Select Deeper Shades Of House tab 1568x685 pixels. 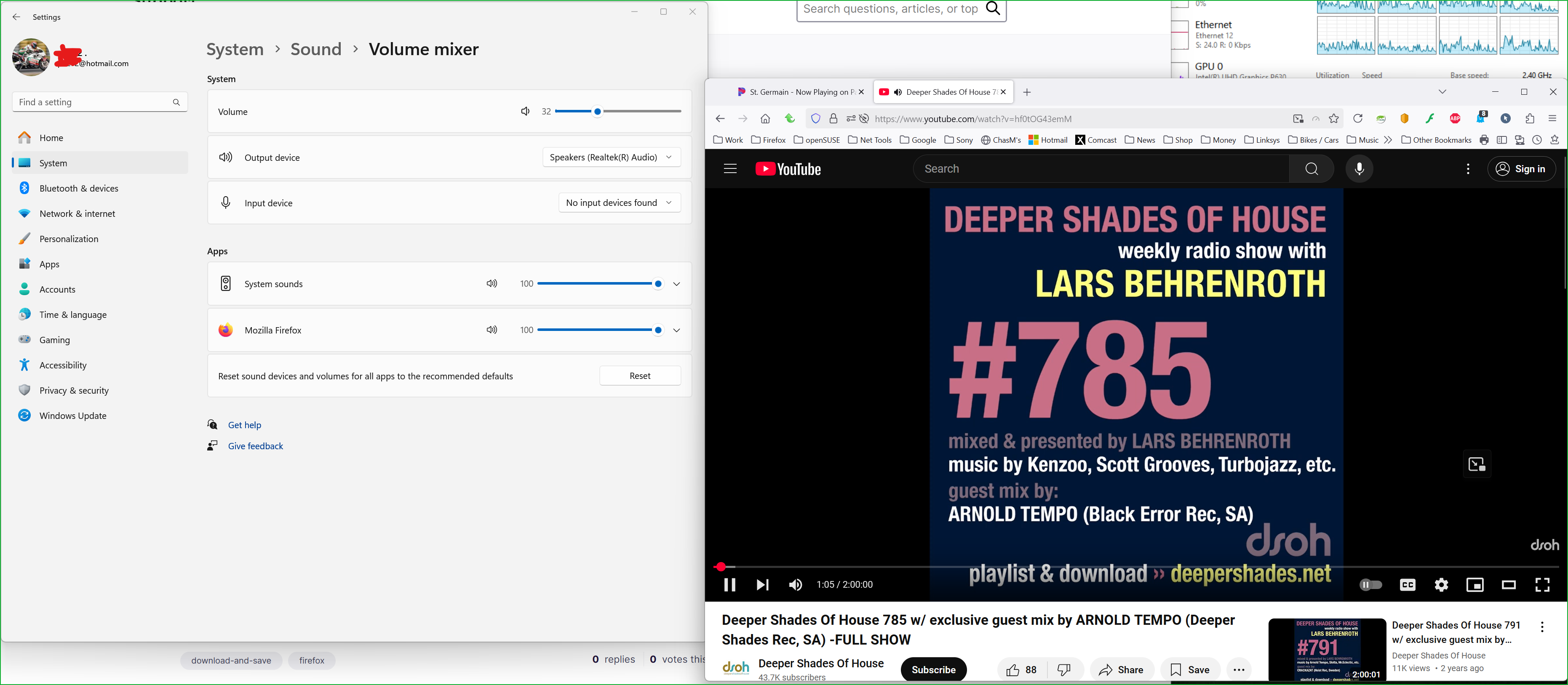pyautogui.click(x=944, y=92)
